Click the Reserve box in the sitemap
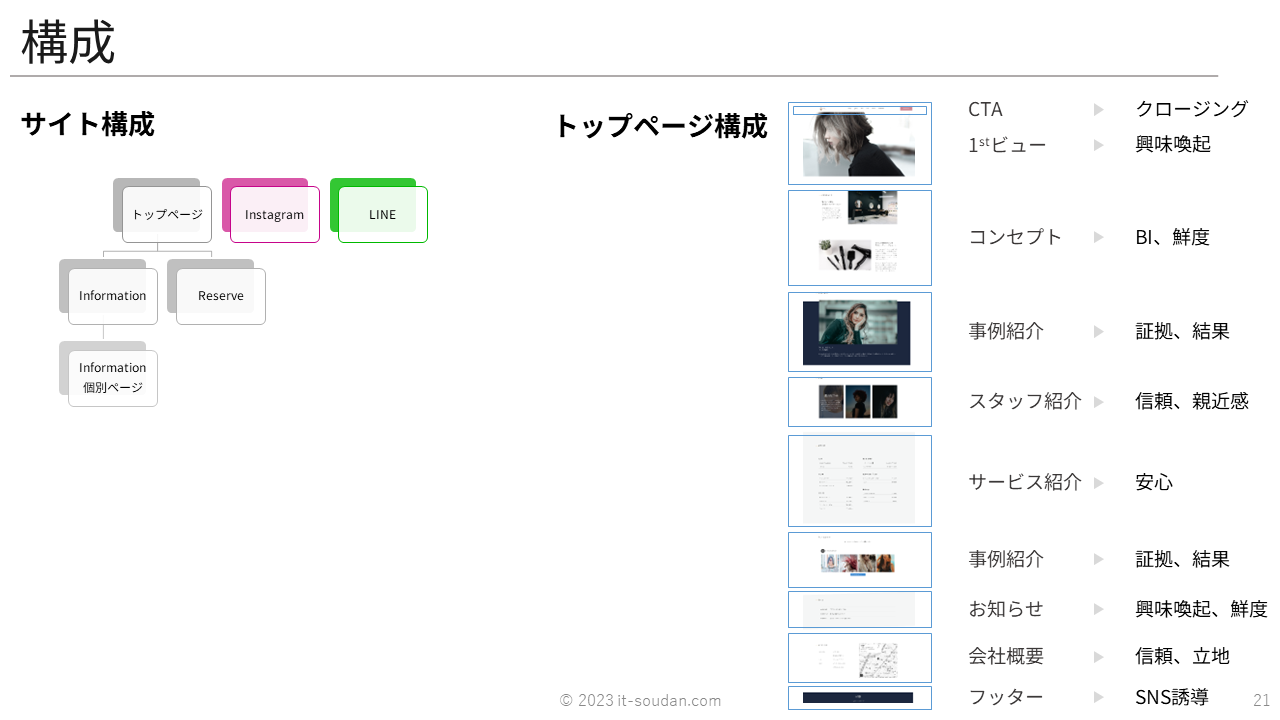The image size is (1280, 720). pos(221,296)
